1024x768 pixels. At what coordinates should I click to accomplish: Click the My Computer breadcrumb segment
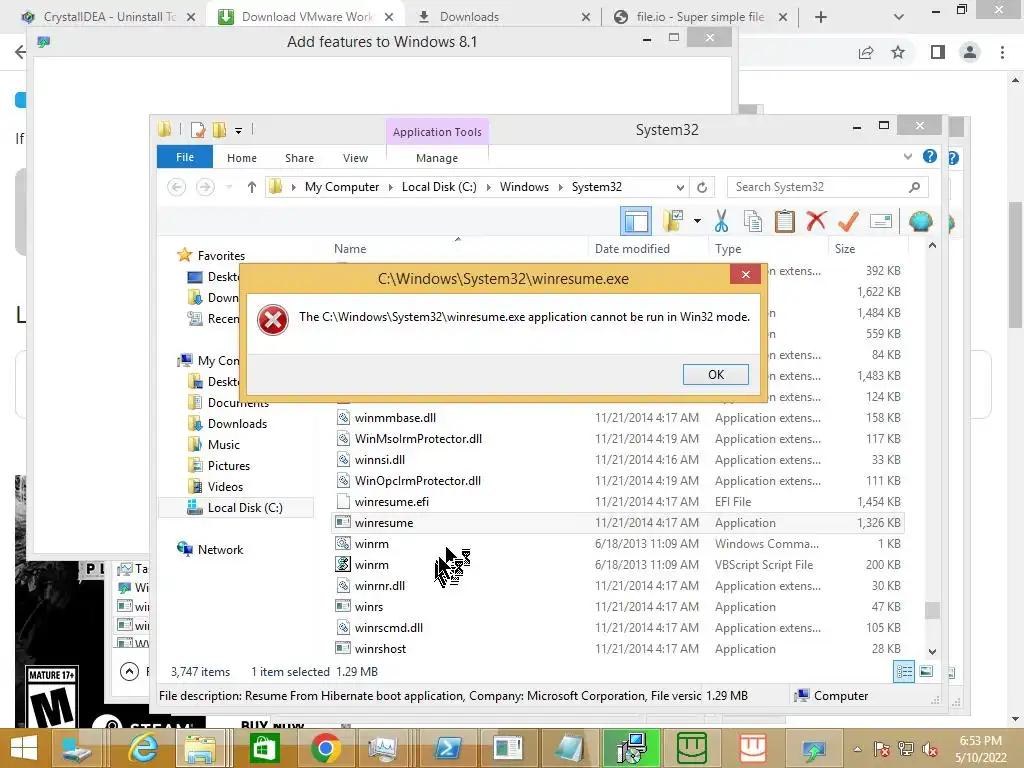click(x=342, y=187)
